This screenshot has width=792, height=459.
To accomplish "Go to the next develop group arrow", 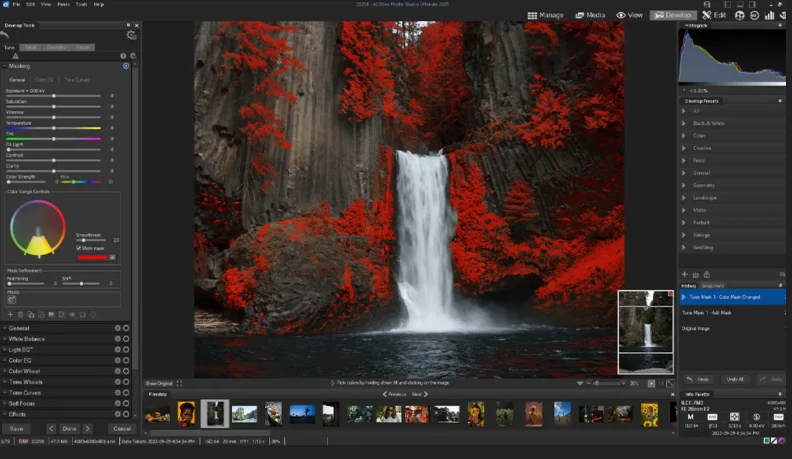I will click(x=87, y=429).
